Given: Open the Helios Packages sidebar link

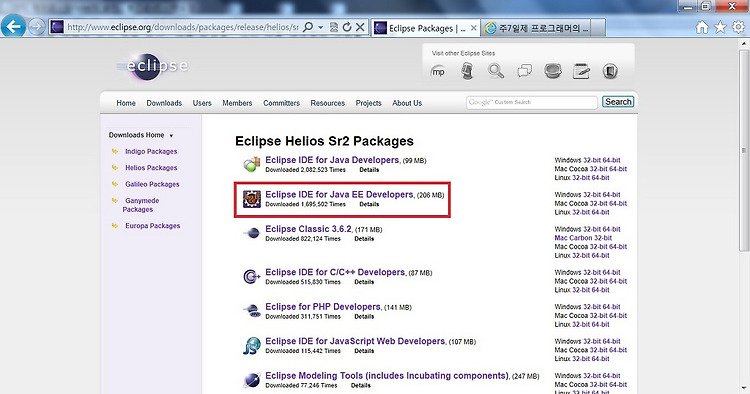Looking at the screenshot, I should [151, 168].
